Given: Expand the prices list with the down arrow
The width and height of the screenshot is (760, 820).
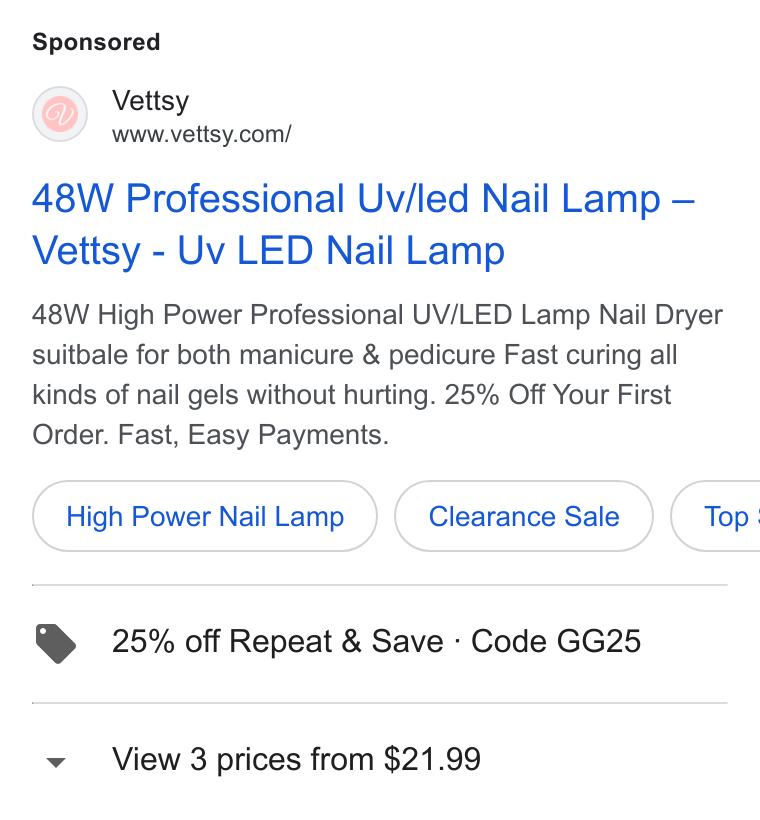Looking at the screenshot, I should coord(56,762).
